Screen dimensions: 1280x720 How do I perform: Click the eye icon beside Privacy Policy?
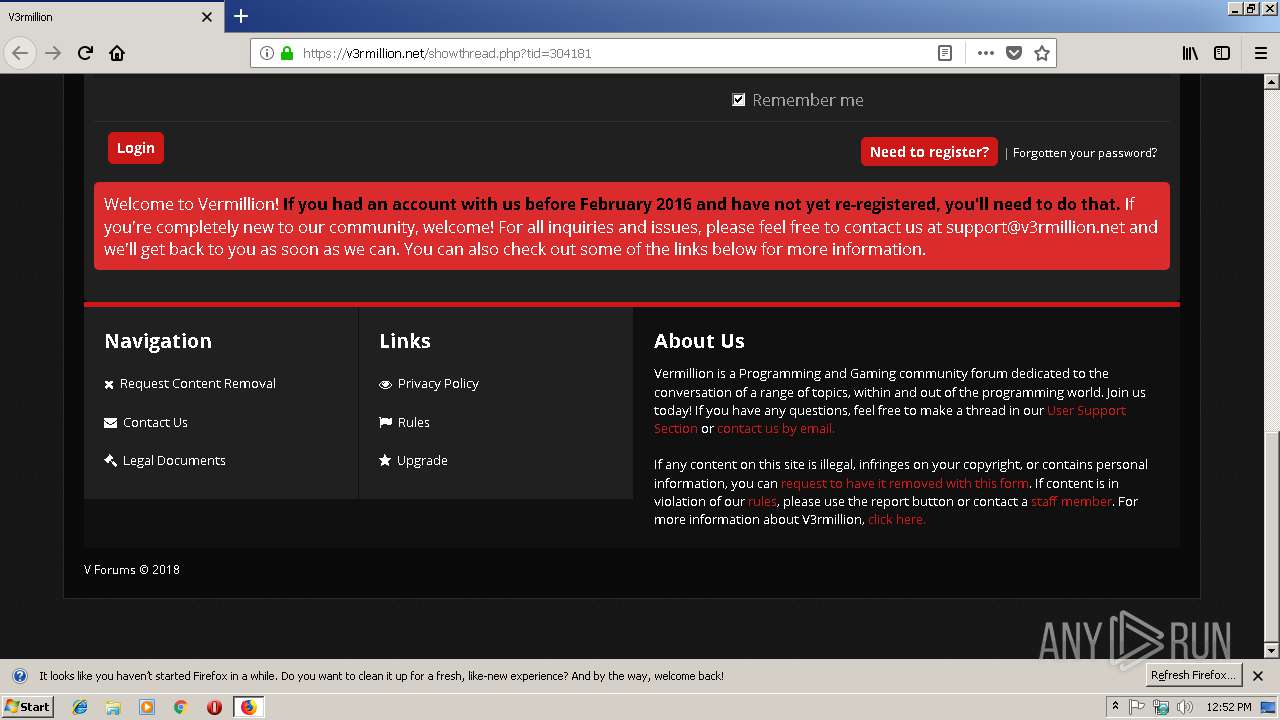click(x=385, y=384)
